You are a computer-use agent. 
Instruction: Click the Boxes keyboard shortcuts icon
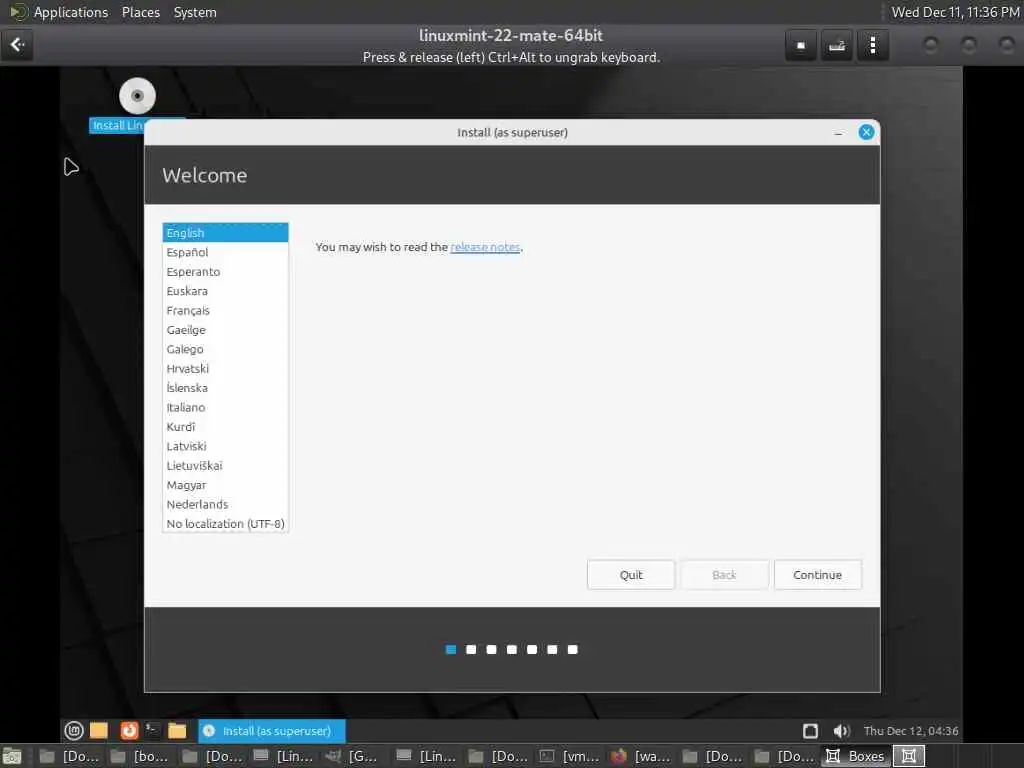pos(837,45)
